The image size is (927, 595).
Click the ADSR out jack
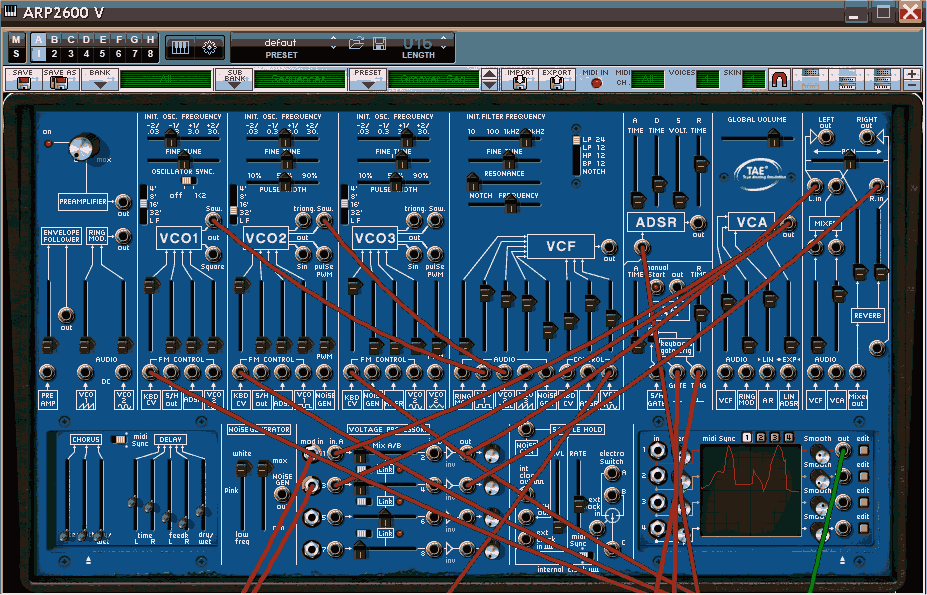click(x=698, y=223)
